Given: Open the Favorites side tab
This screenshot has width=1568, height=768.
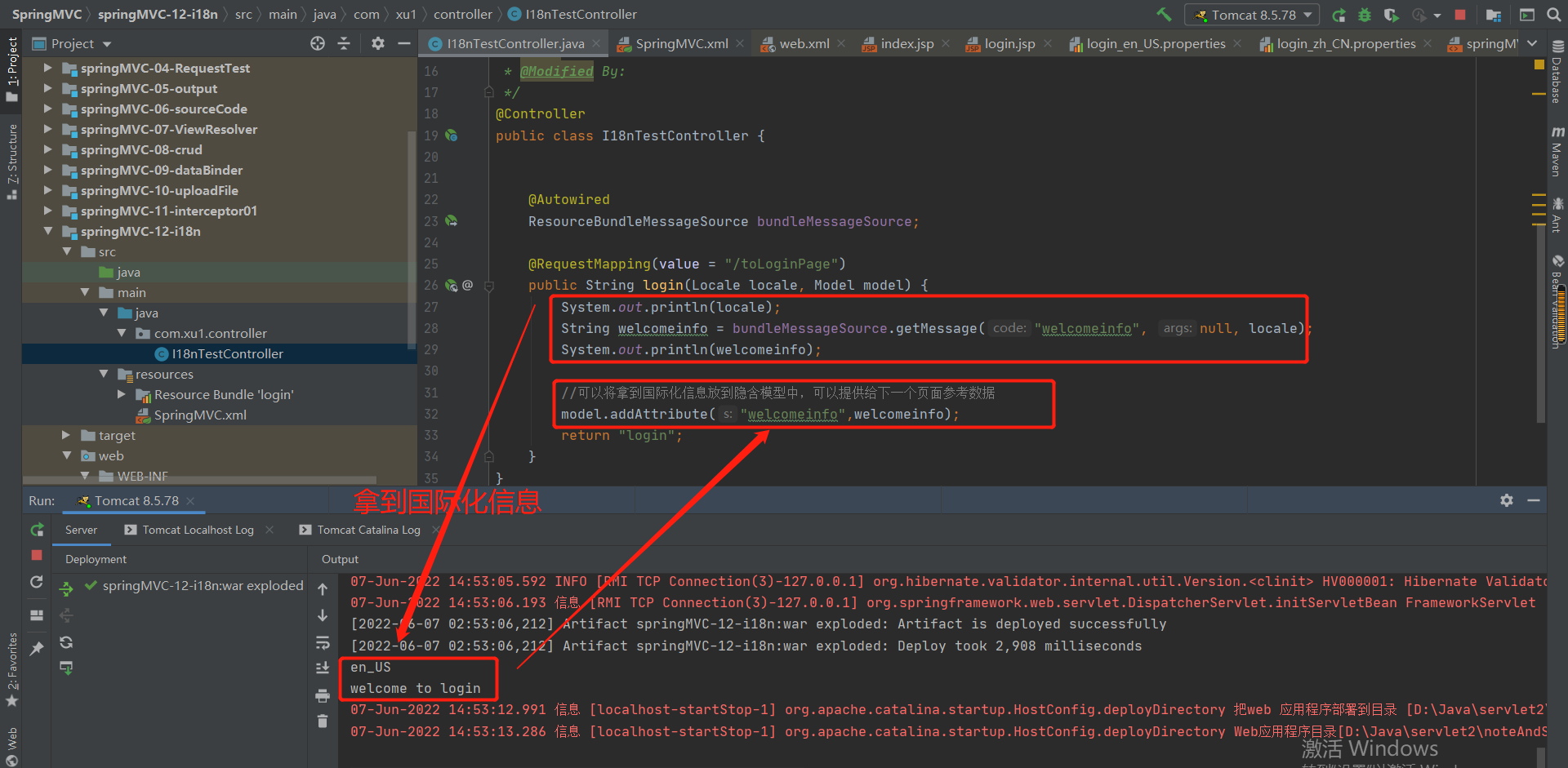Looking at the screenshot, I should 11,669.
